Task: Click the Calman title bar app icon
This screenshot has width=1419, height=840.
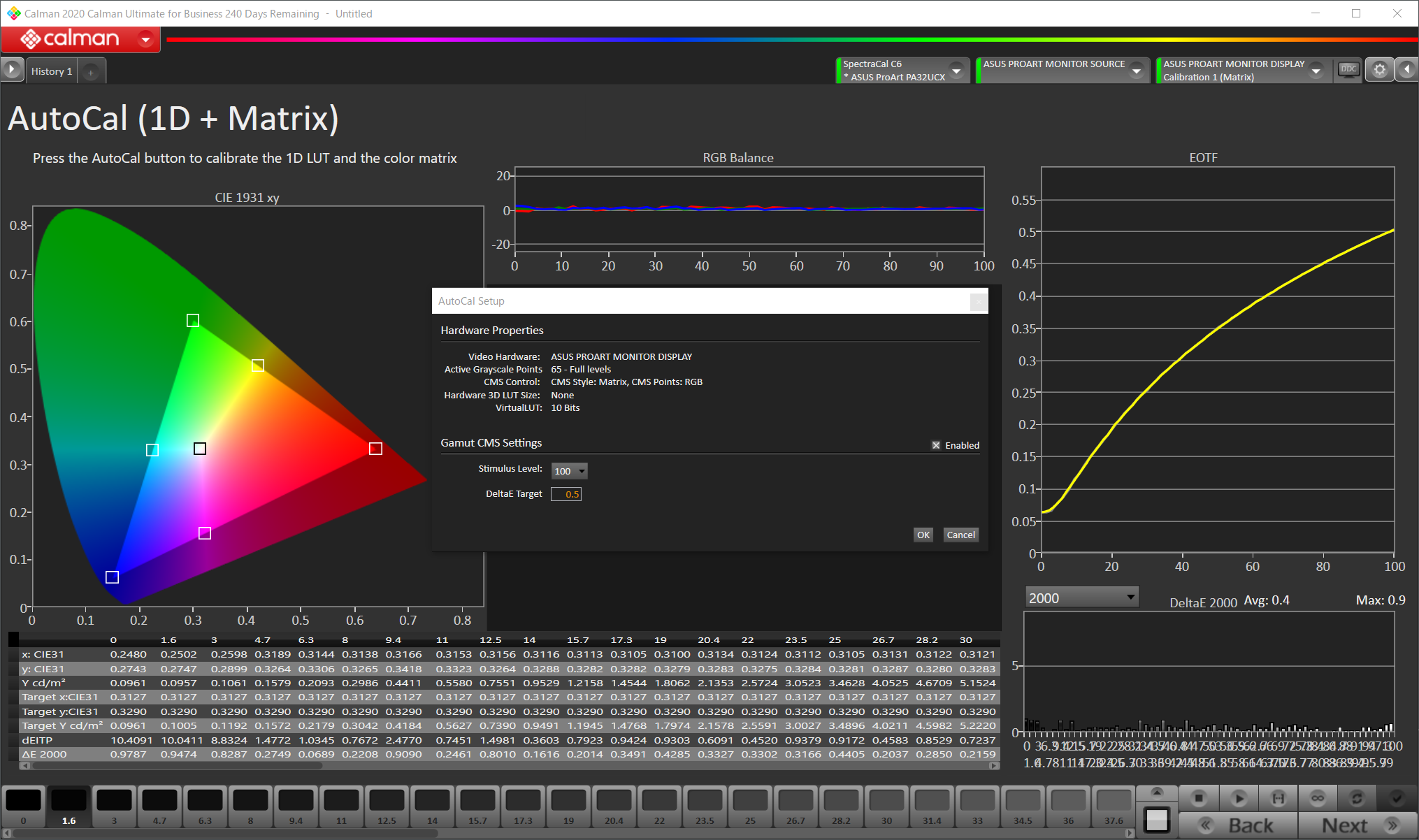Action: coord(13,13)
